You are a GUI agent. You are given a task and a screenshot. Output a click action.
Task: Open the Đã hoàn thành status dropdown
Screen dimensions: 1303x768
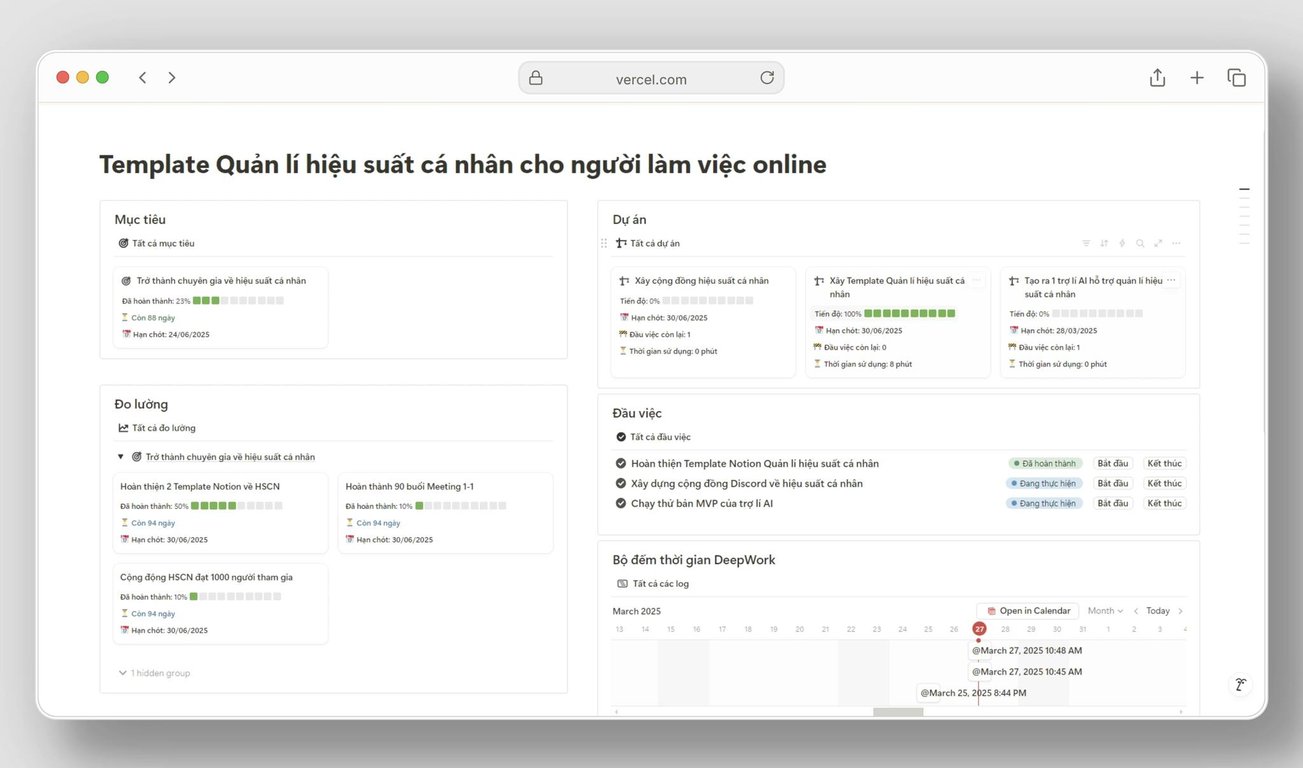tap(1045, 463)
